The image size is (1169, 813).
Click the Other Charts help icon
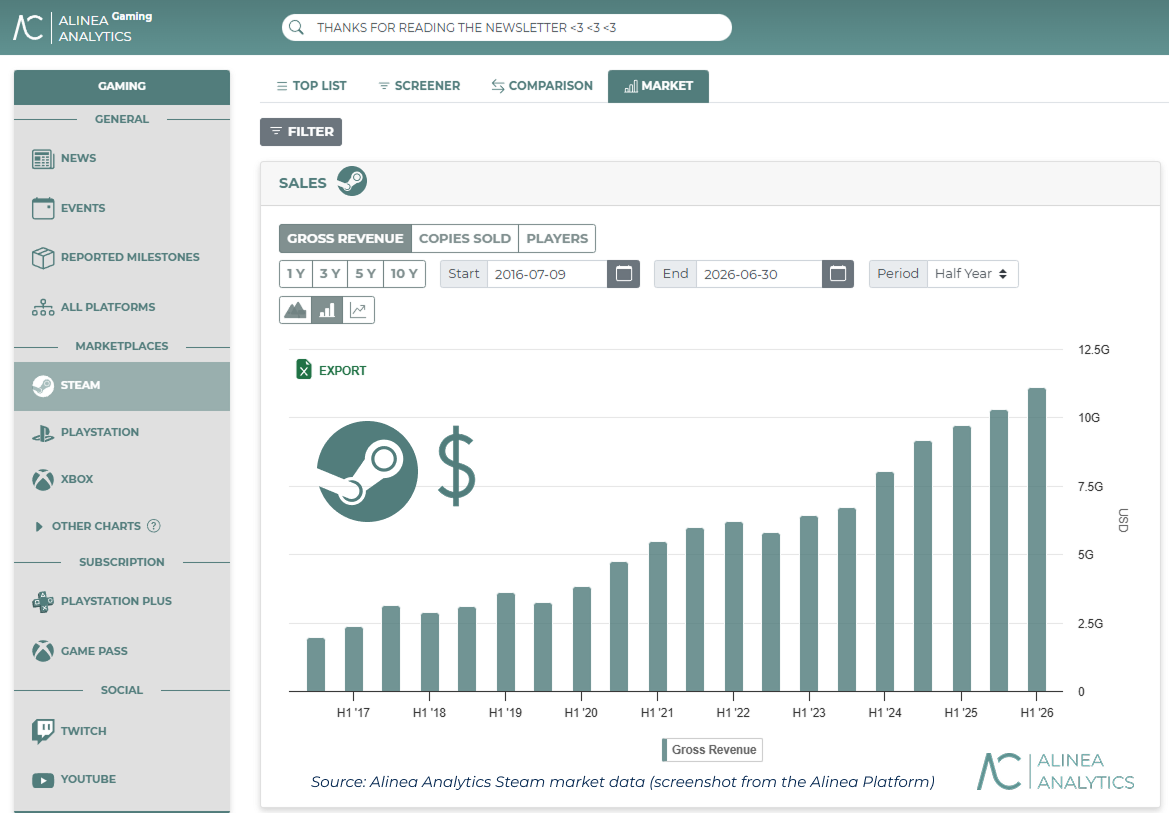pyautogui.click(x=154, y=526)
